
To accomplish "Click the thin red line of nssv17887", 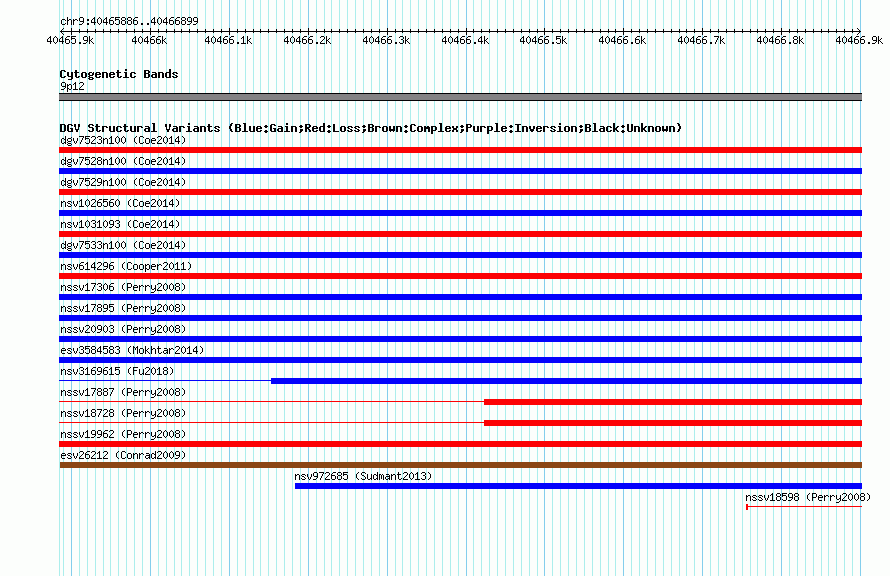I will coord(271,401).
